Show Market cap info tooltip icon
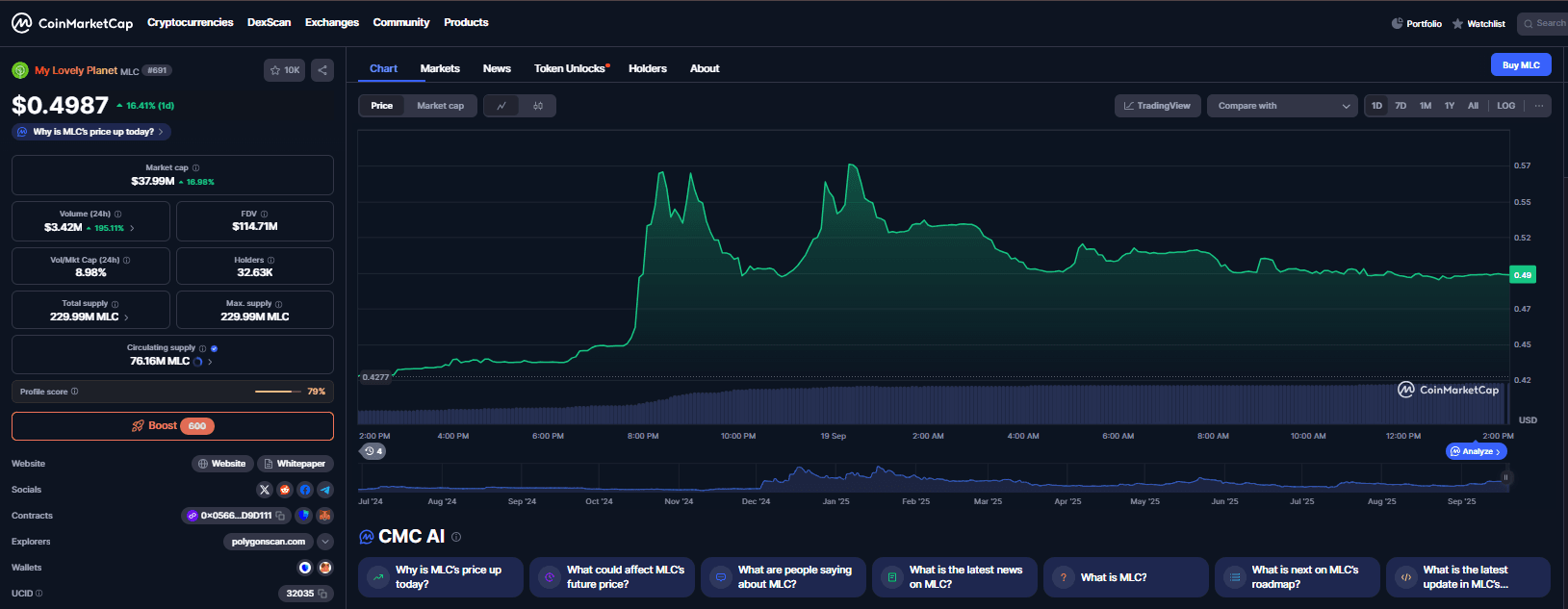The height and width of the screenshot is (609, 1568). (196, 167)
